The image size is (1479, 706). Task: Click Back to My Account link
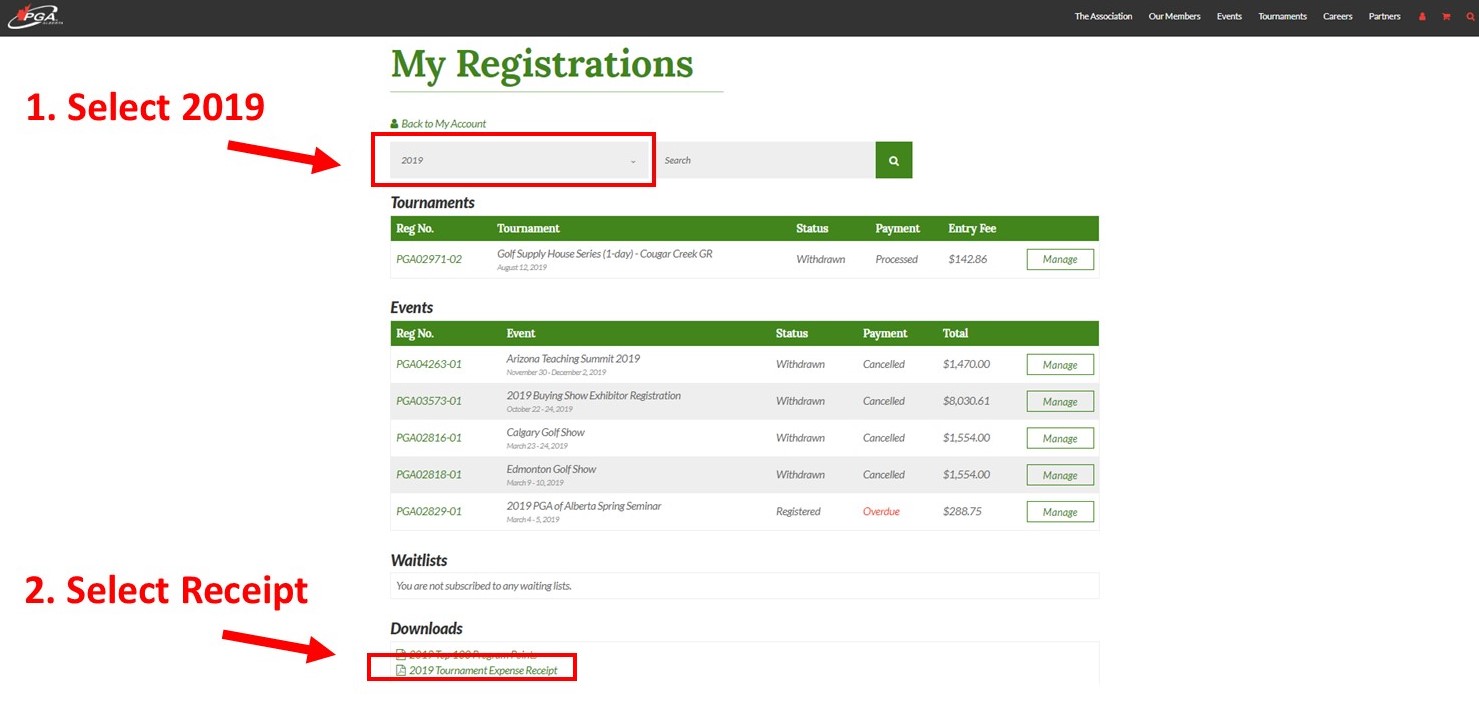tap(443, 124)
